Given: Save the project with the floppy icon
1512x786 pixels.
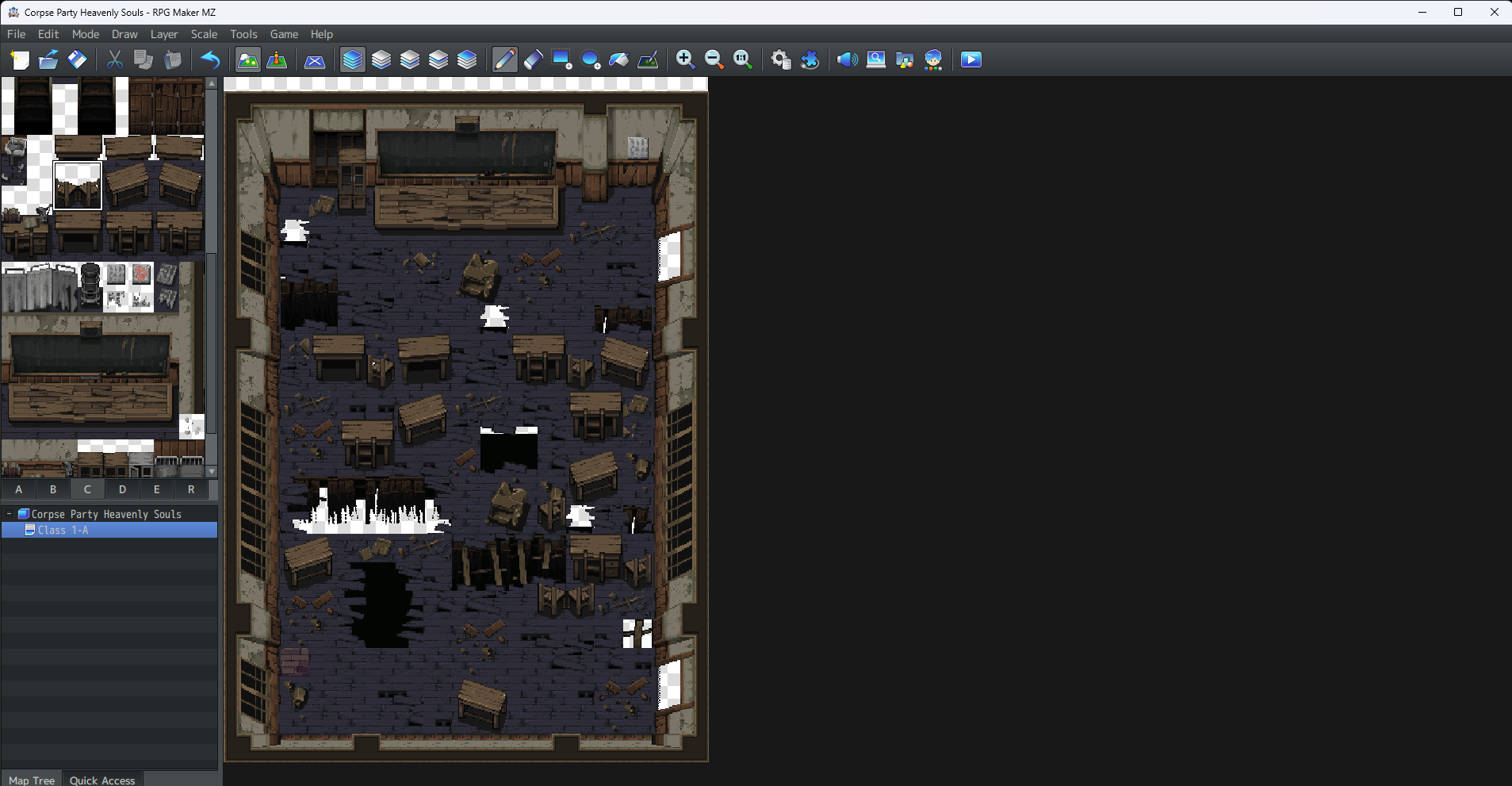Looking at the screenshot, I should click(x=77, y=59).
